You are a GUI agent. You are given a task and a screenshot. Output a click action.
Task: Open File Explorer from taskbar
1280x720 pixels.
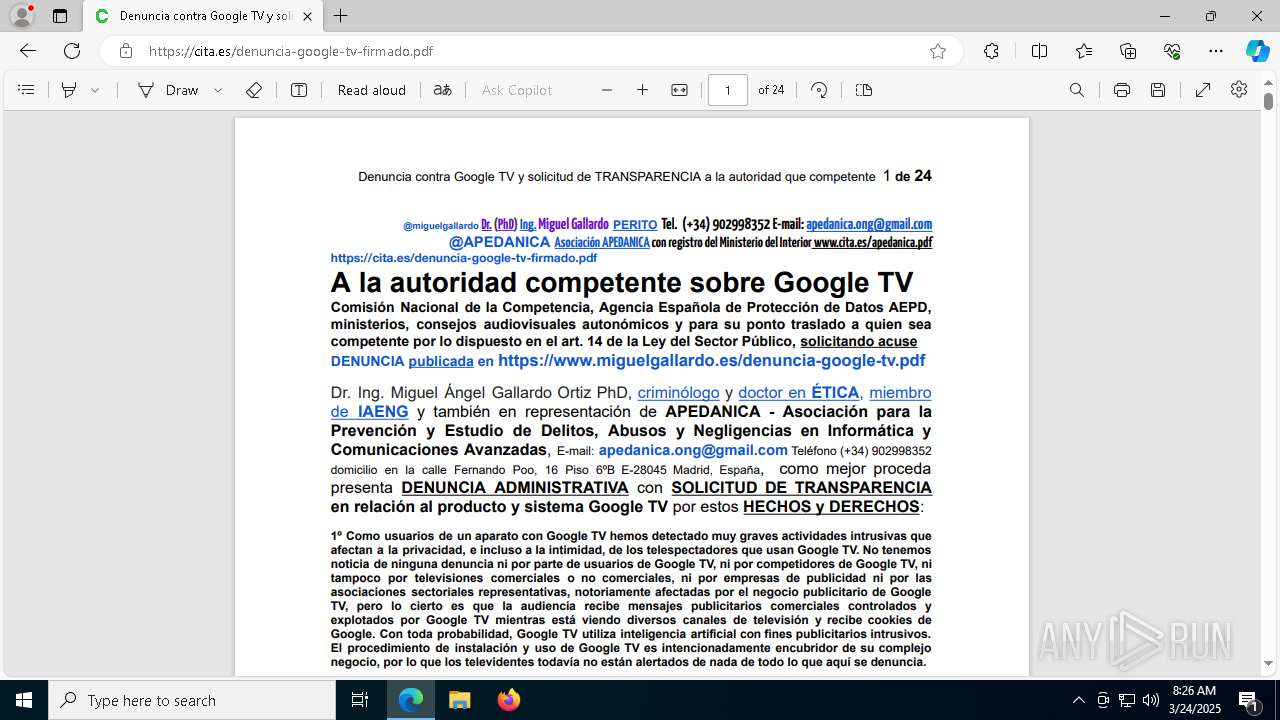tap(460, 700)
